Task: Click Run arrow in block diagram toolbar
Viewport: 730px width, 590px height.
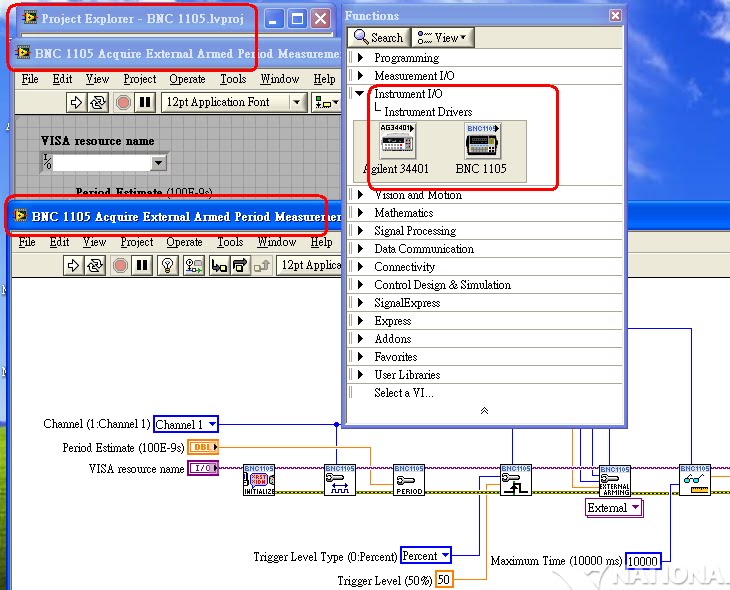Action: (x=73, y=265)
